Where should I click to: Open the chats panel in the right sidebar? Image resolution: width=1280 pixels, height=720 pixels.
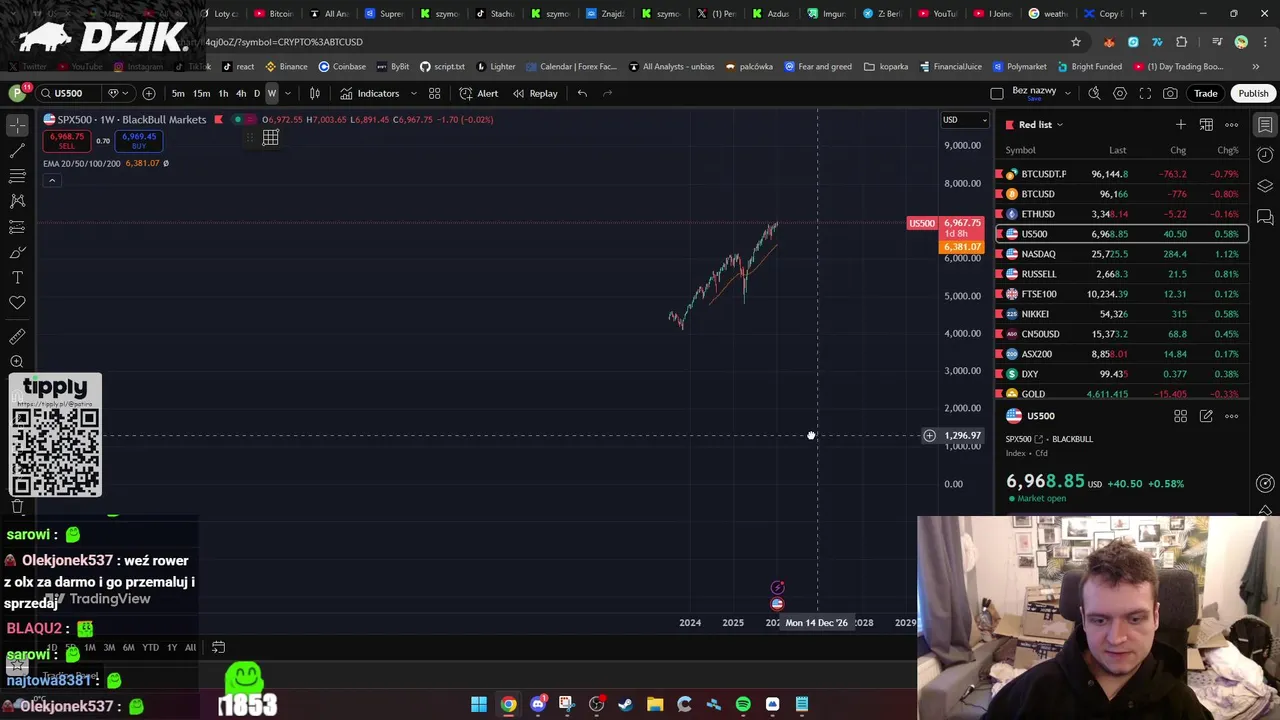(x=1265, y=216)
